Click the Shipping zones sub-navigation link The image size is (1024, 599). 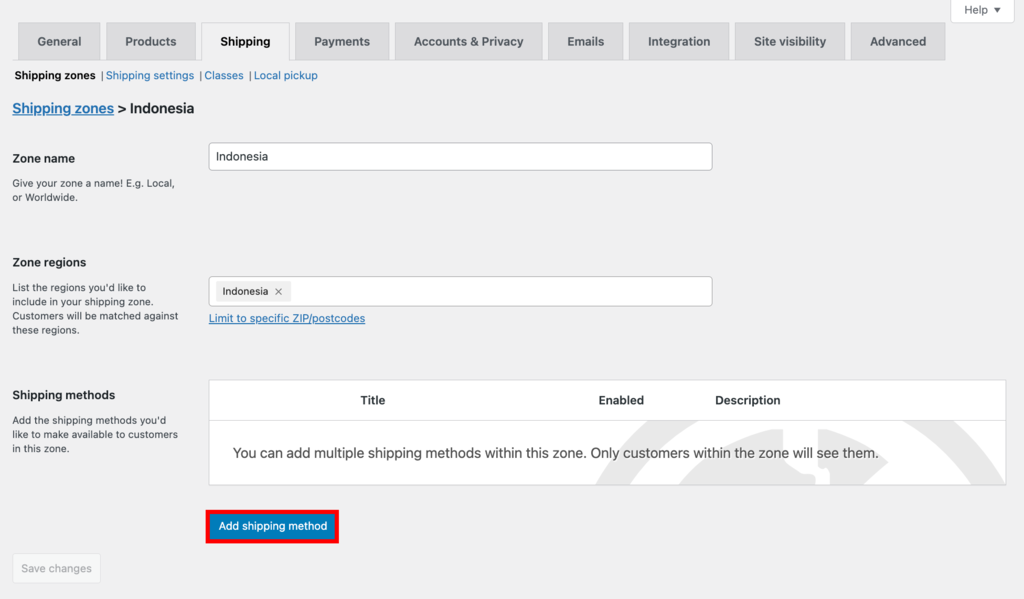tap(55, 75)
